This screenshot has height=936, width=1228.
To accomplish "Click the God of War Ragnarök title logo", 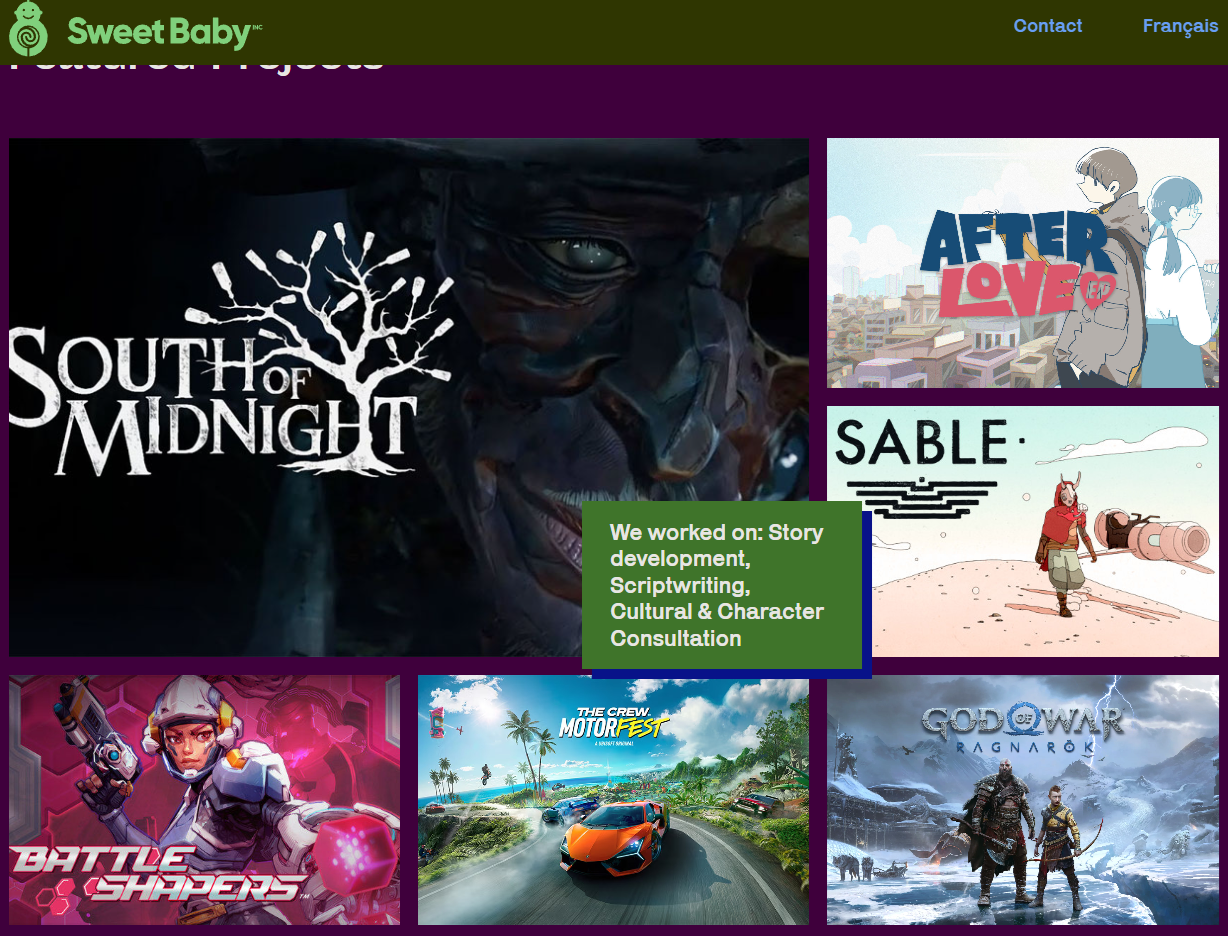I will [1022, 727].
